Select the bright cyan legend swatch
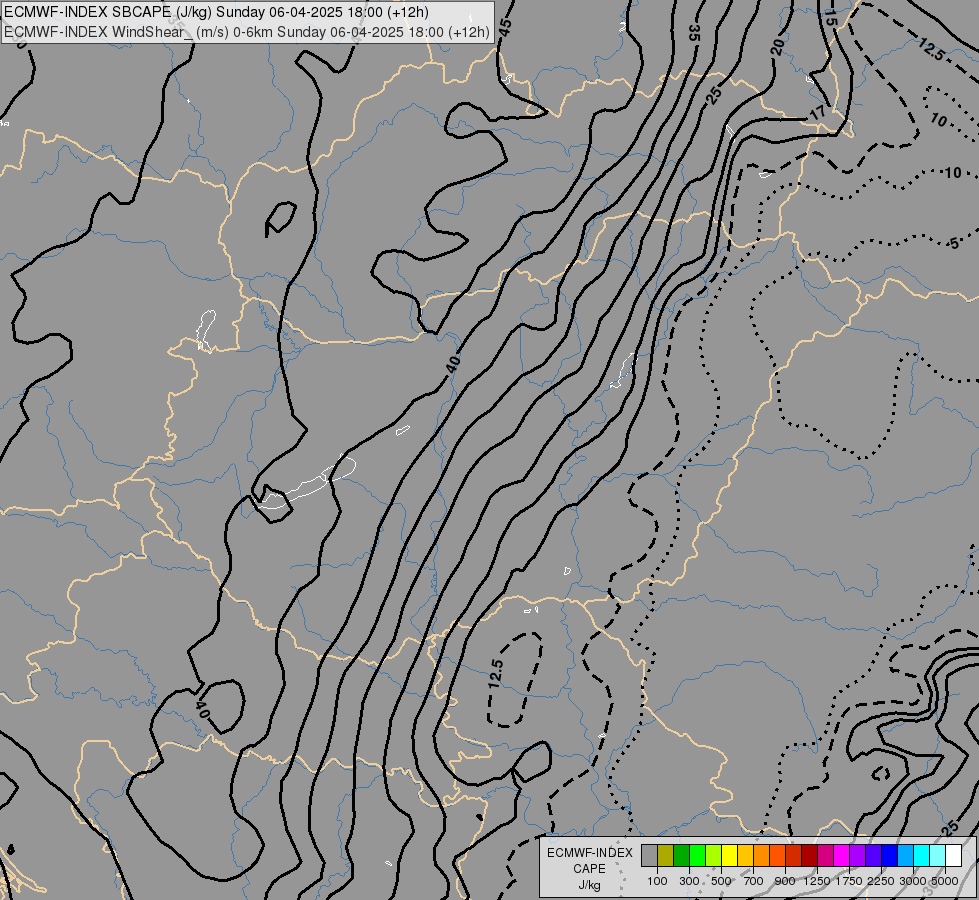The height and width of the screenshot is (900, 979). pyautogui.click(x=922, y=856)
